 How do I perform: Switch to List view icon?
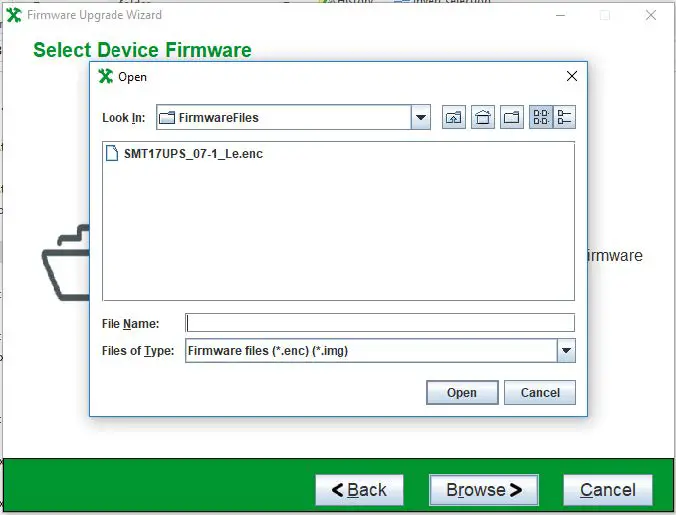[541, 117]
